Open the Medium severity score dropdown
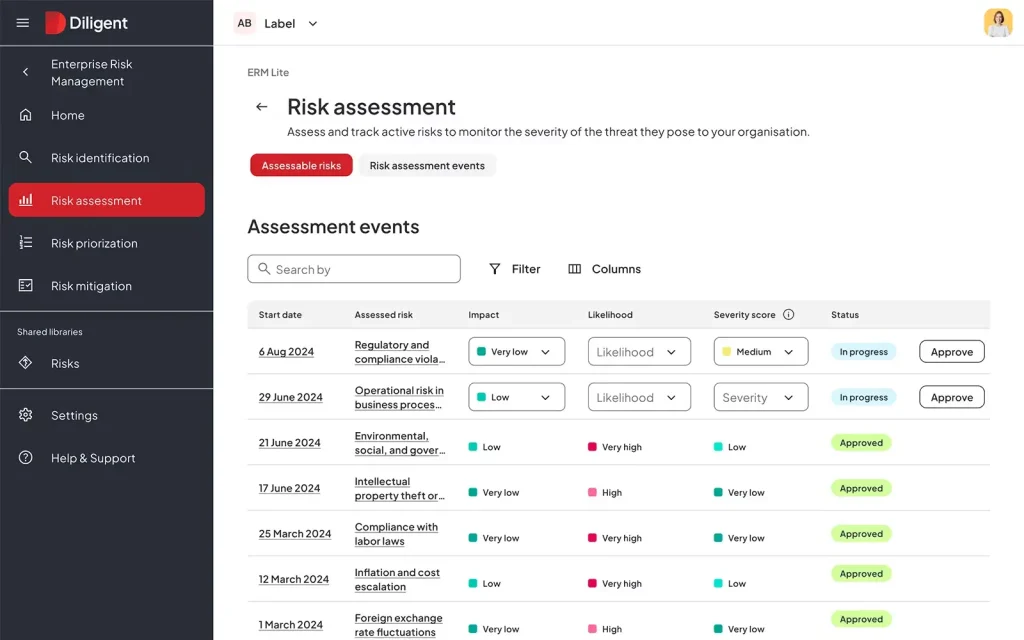Screen dimensions: 1024x640 coord(760,352)
